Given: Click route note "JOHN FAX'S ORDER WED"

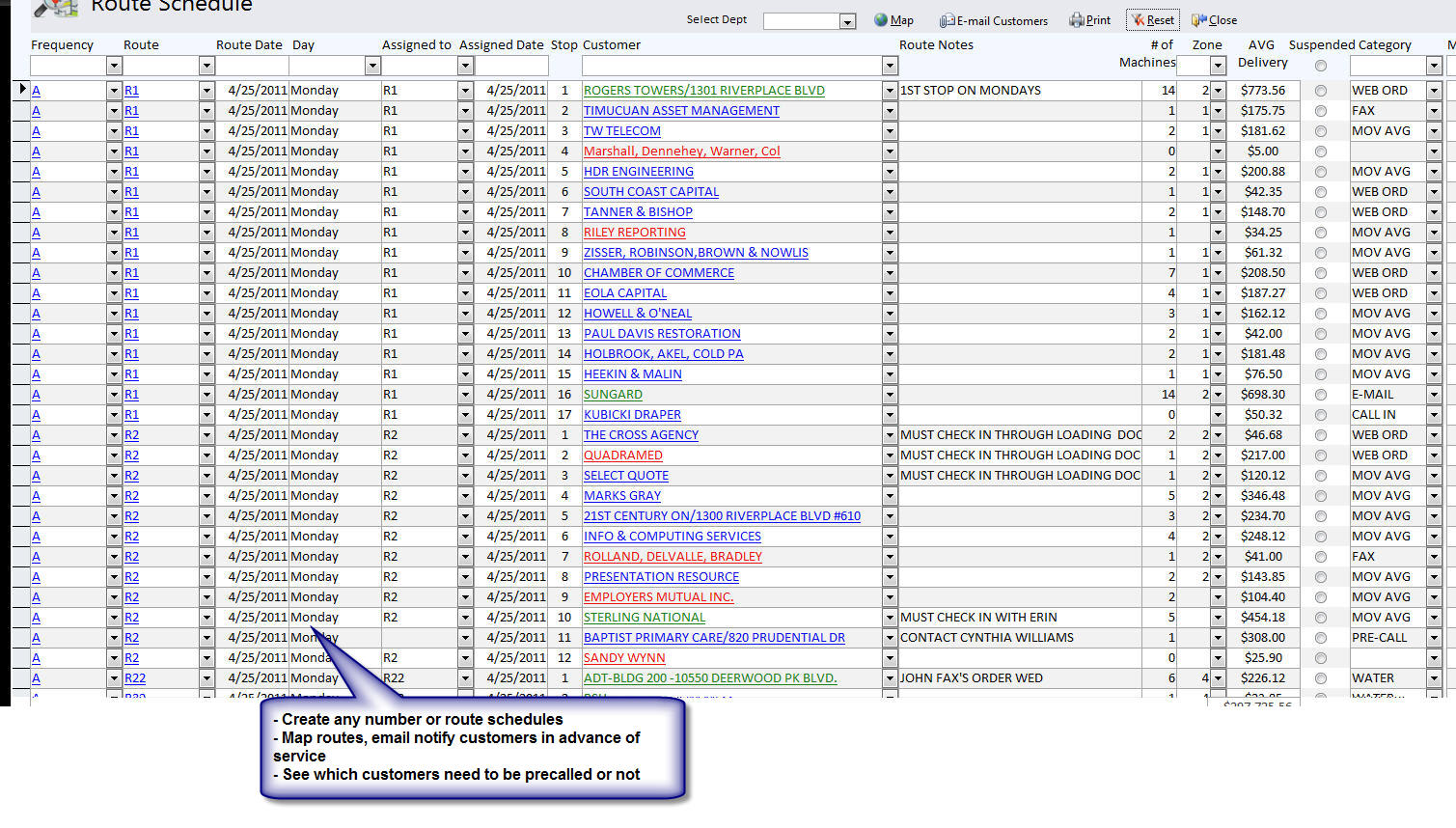Looking at the screenshot, I should 972,678.
